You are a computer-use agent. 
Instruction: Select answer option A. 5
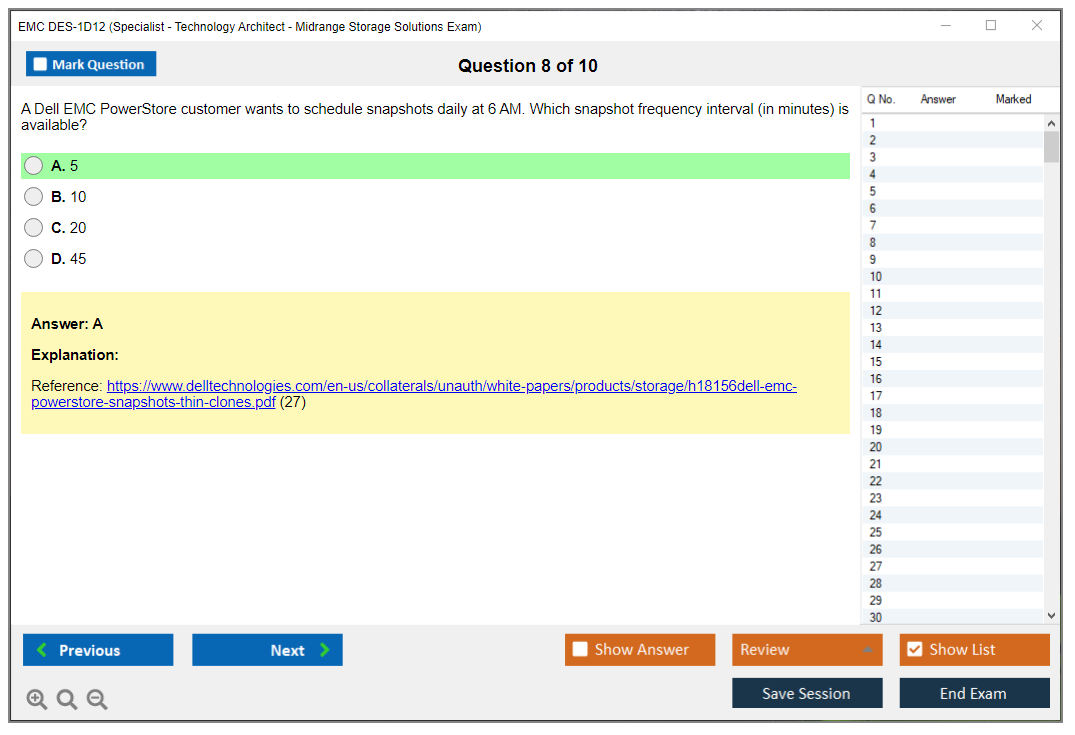[x=34, y=166]
